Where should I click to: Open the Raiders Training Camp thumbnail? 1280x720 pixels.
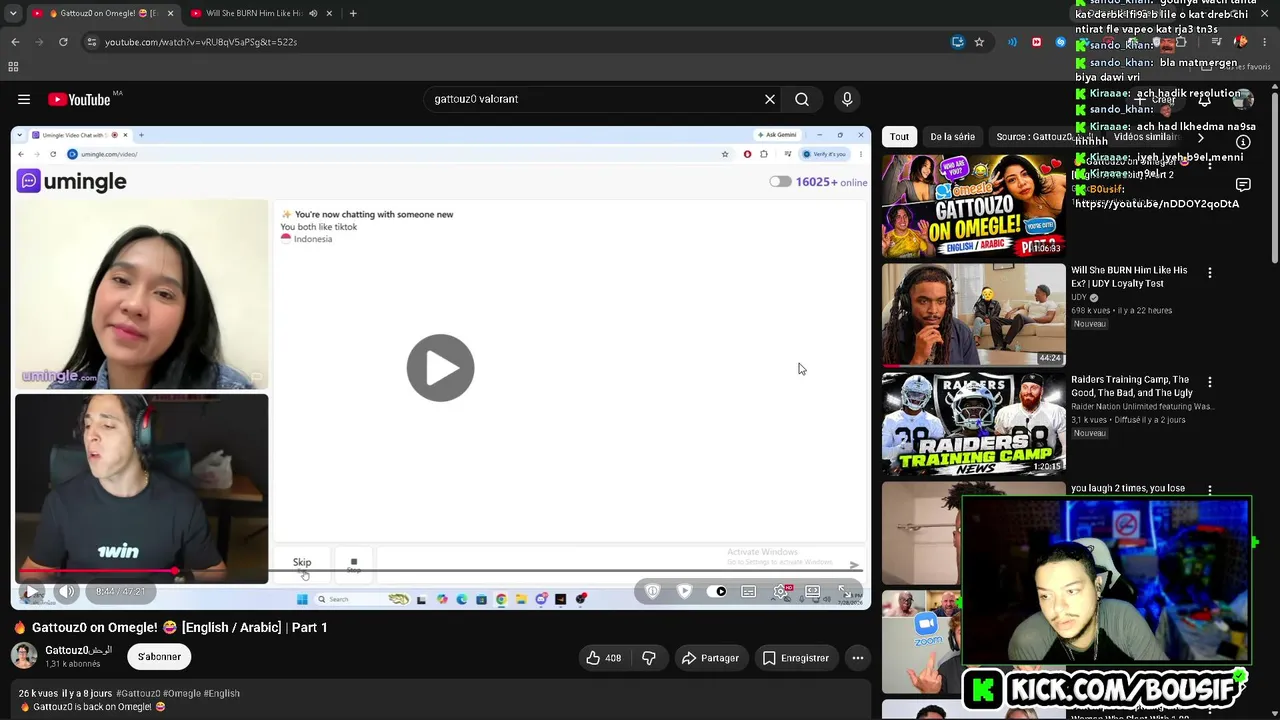pos(973,424)
